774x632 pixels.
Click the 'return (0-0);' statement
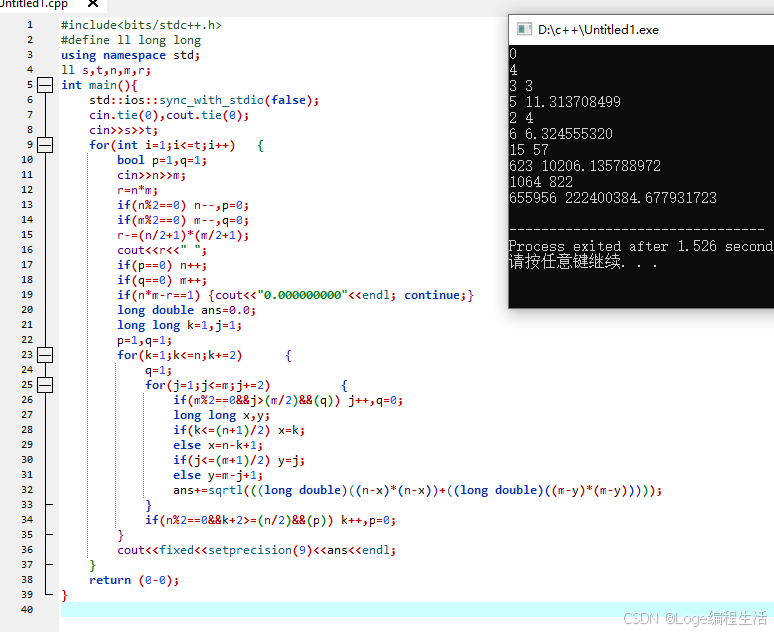134,580
